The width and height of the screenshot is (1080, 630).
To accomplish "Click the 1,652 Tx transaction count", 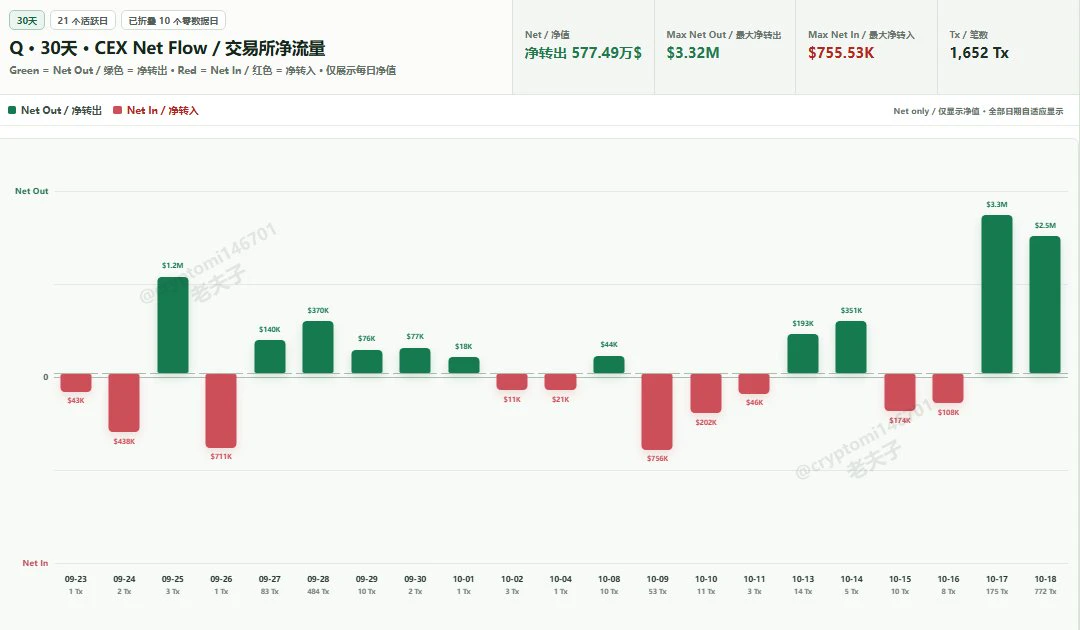I will [979, 53].
